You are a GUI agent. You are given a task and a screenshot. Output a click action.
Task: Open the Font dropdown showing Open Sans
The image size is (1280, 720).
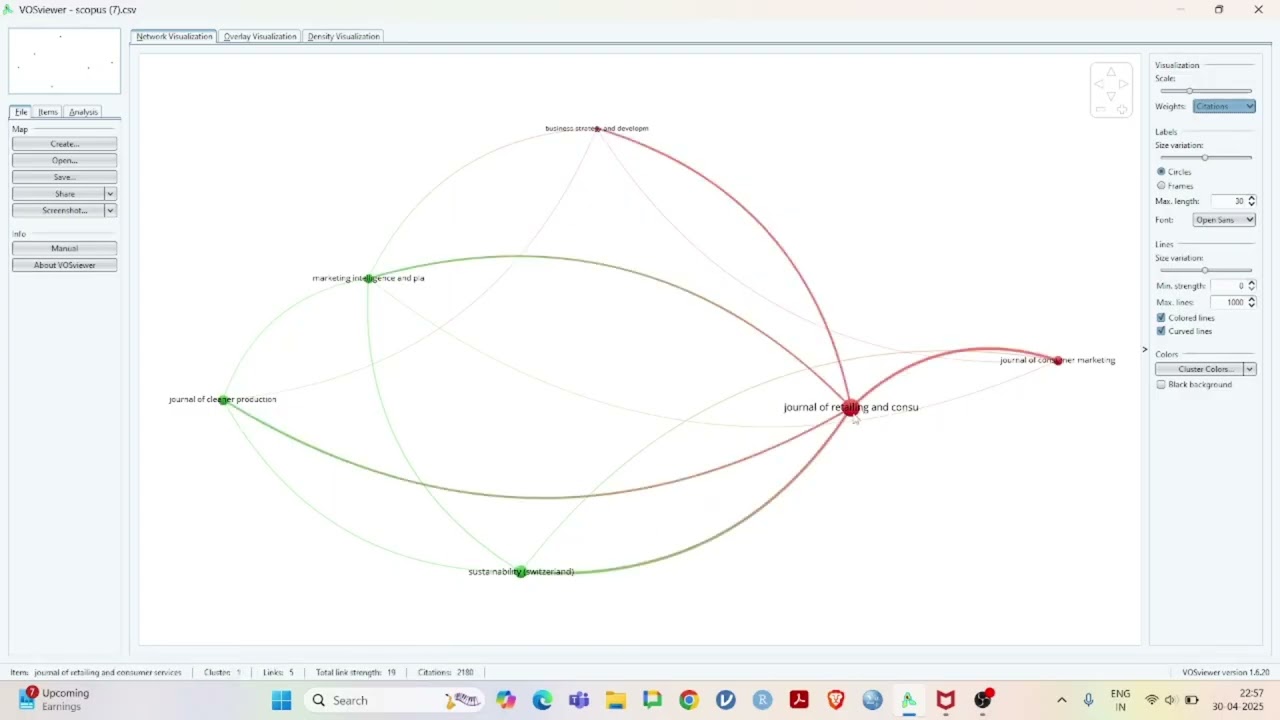tap(1224, 220)
